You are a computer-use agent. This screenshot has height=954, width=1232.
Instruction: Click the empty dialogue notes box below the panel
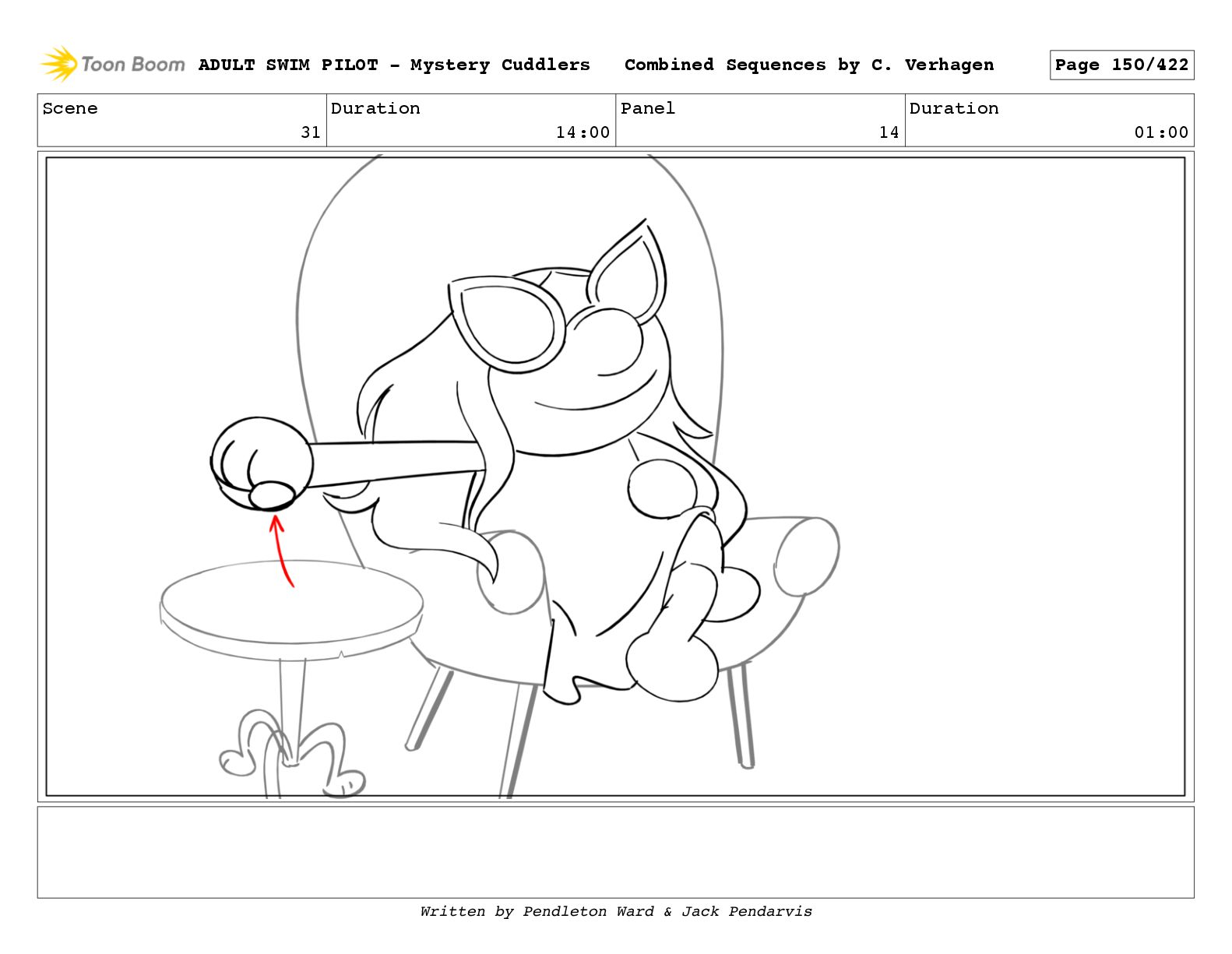pyautogui.click(x=615, y=852)
